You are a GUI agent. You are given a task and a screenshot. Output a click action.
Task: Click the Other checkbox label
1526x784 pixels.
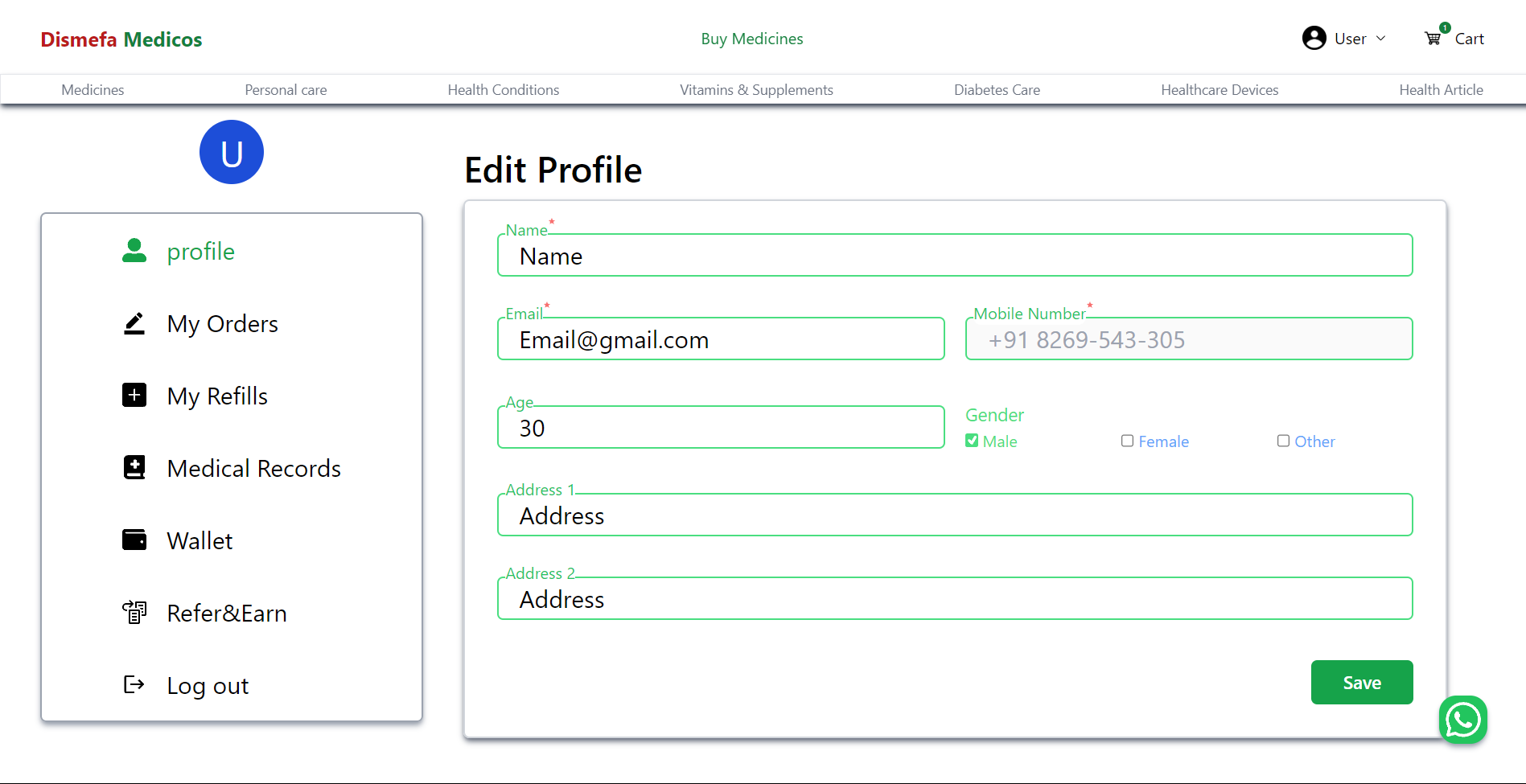click(x=1314, y=441)
